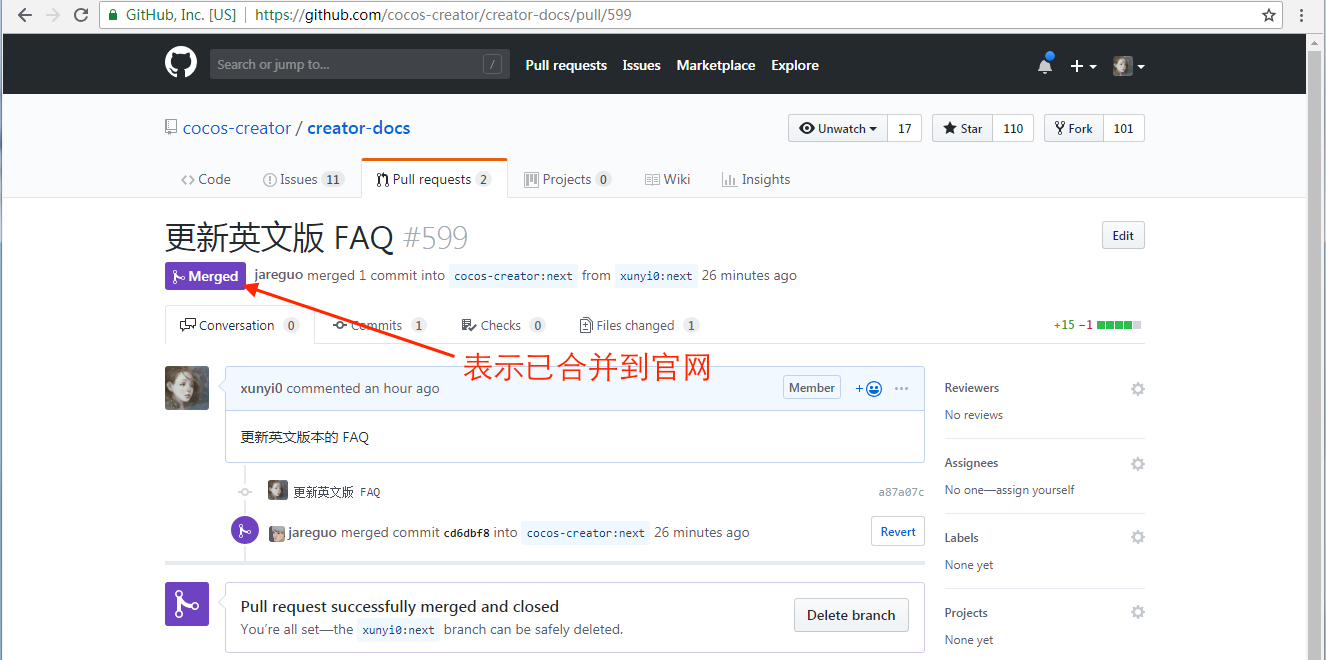Open the Unwatch dropdown

tap(838, 128)
